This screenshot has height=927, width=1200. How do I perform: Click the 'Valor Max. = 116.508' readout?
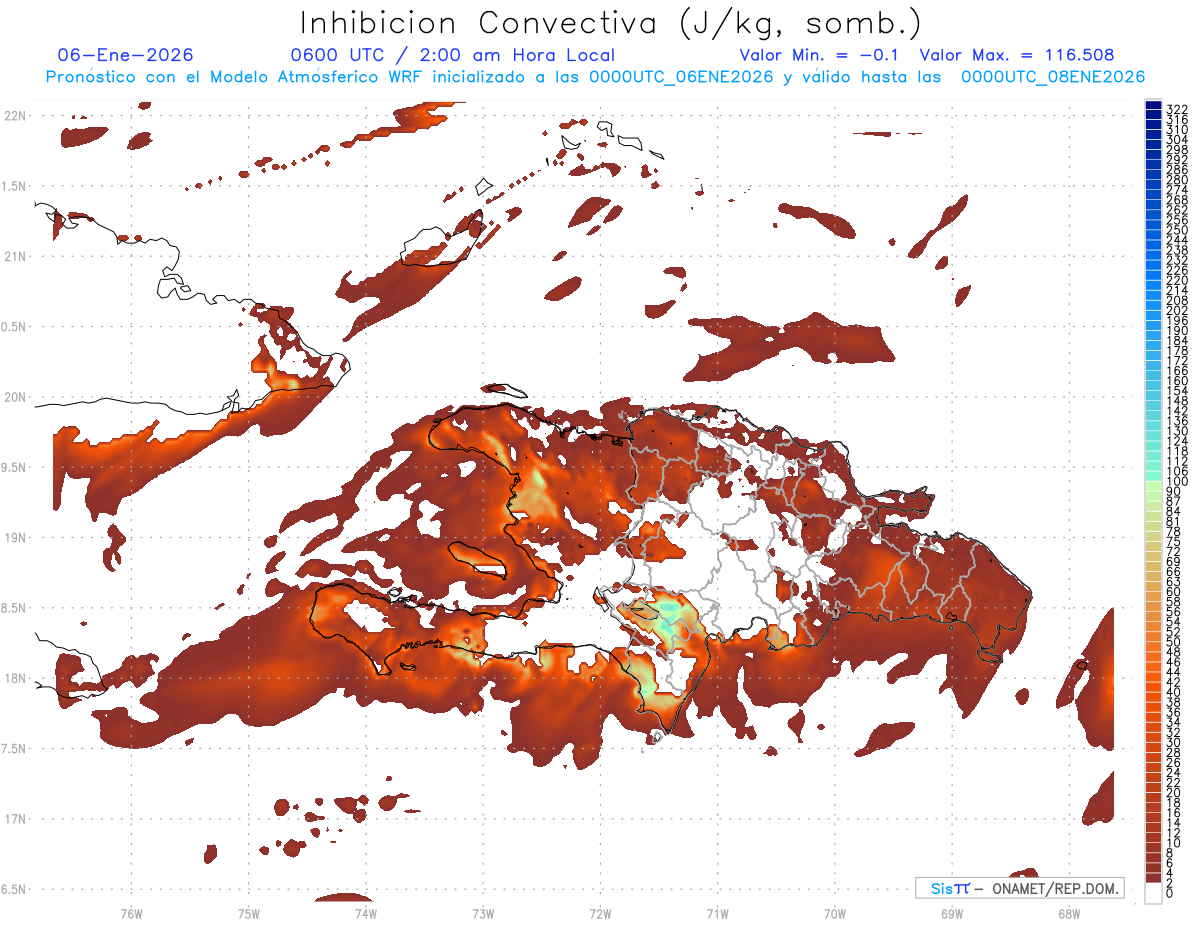tap(1017, 55)
